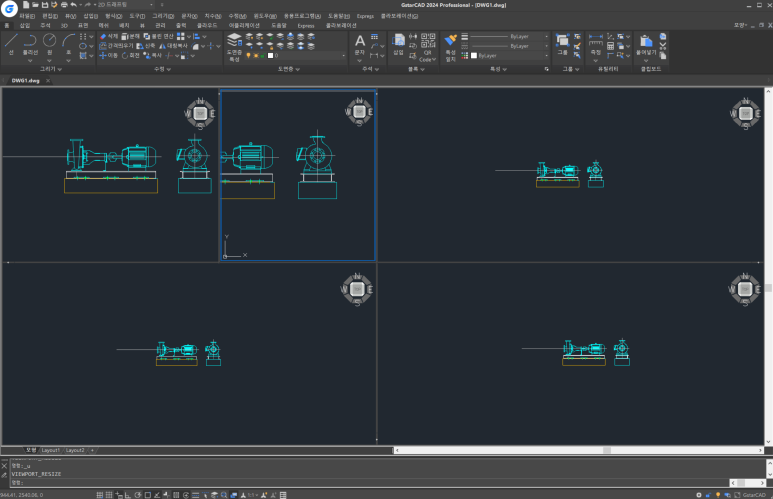Click the calculator icon in utilities panel
Screen dimensions: 773x499
point(610,46)
